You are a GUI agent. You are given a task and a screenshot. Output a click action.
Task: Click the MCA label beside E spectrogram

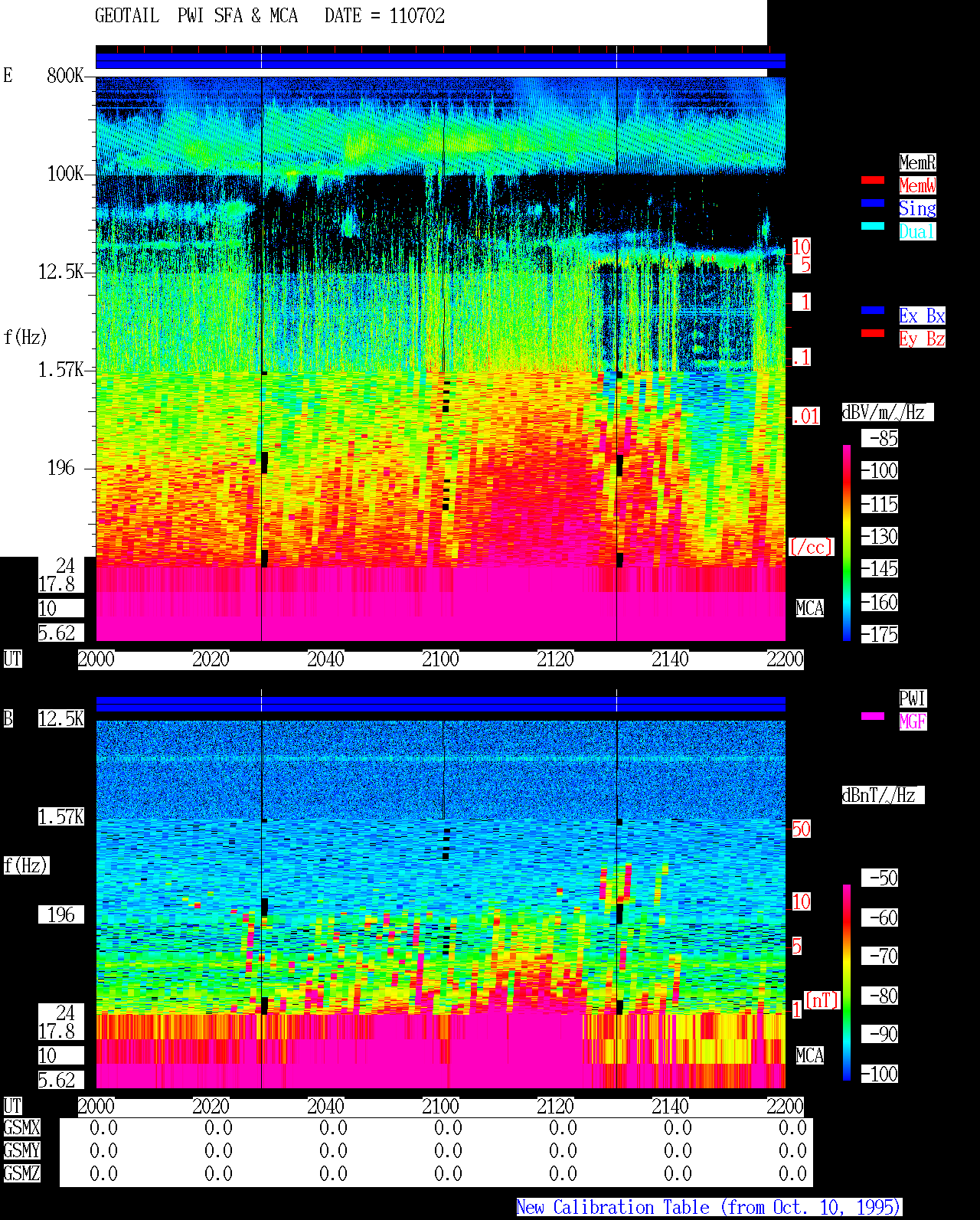(x=810, y=608)
